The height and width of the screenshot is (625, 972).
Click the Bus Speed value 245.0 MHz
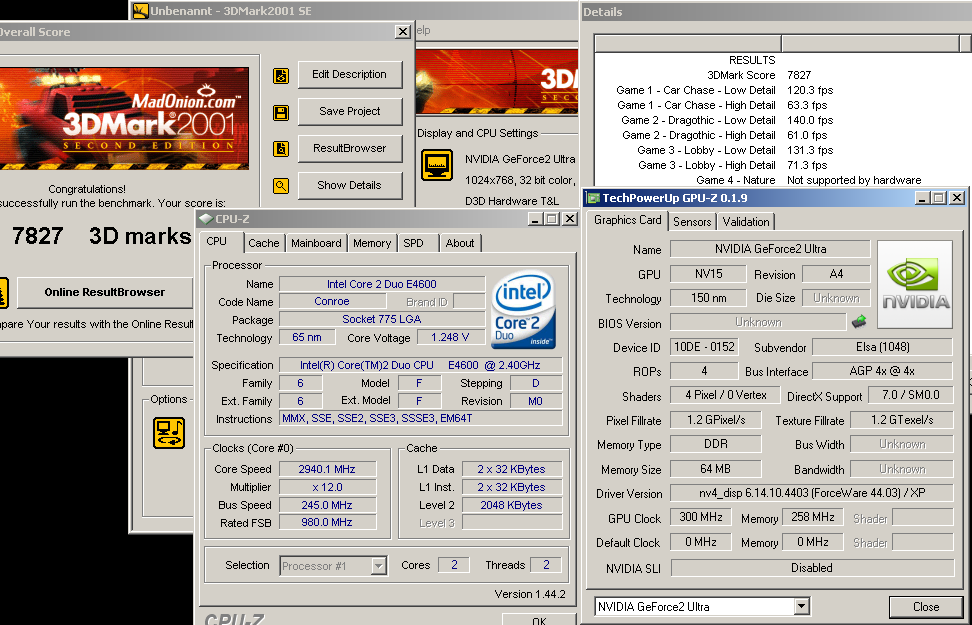pyautogui.click(x=327, y=505)
